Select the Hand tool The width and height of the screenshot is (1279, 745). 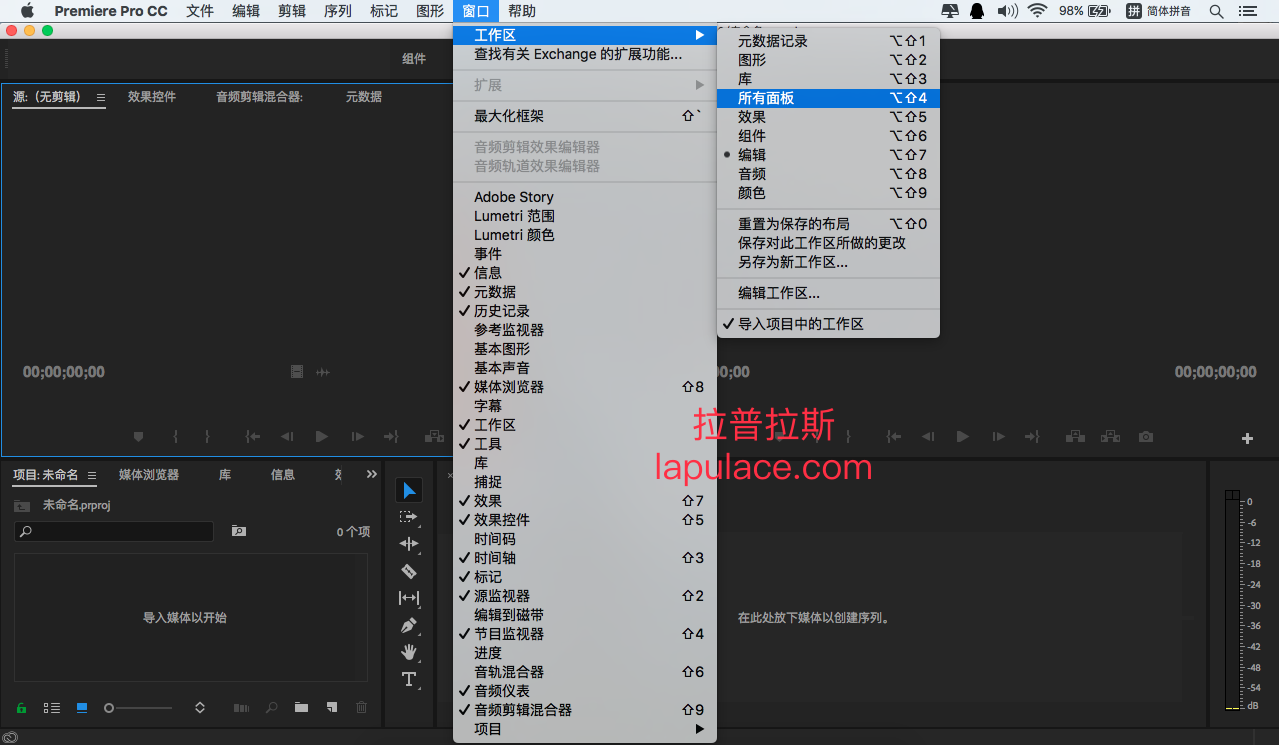click(x=409, y=652)
